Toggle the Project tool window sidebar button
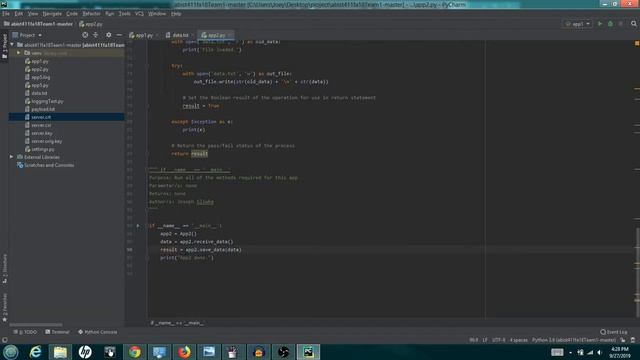 [x=4, y=46]
